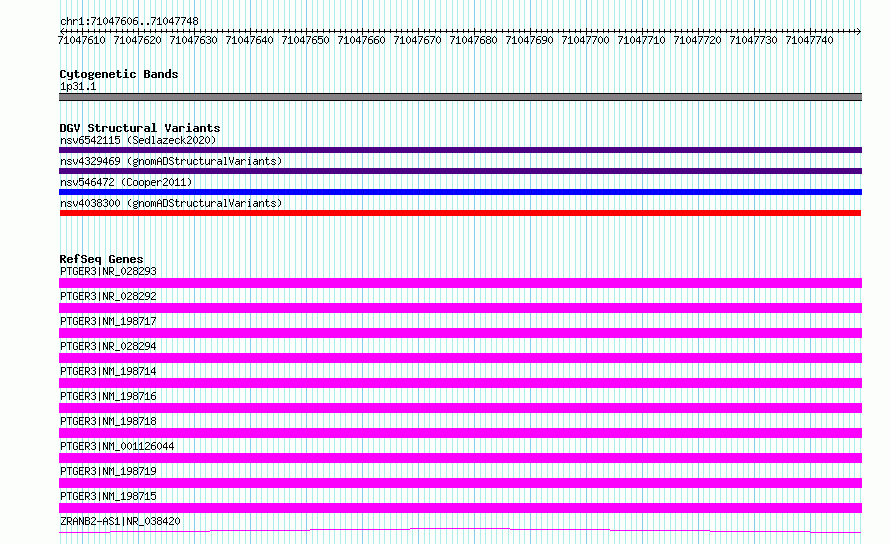Click the magenta bar for PTGER3|NM_001126044
The width and height of the screenshot is (890, 544).
point(460,458)
